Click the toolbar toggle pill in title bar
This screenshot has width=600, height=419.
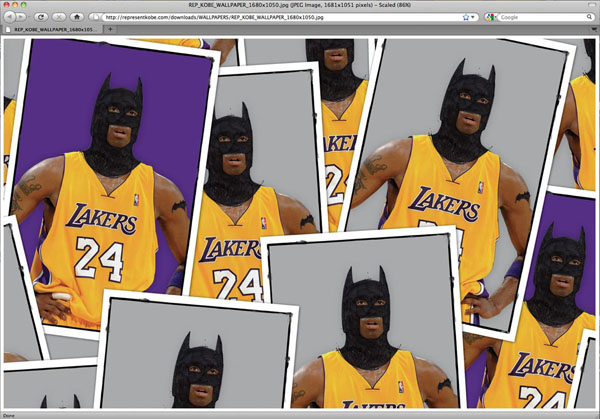pos(592,5)
